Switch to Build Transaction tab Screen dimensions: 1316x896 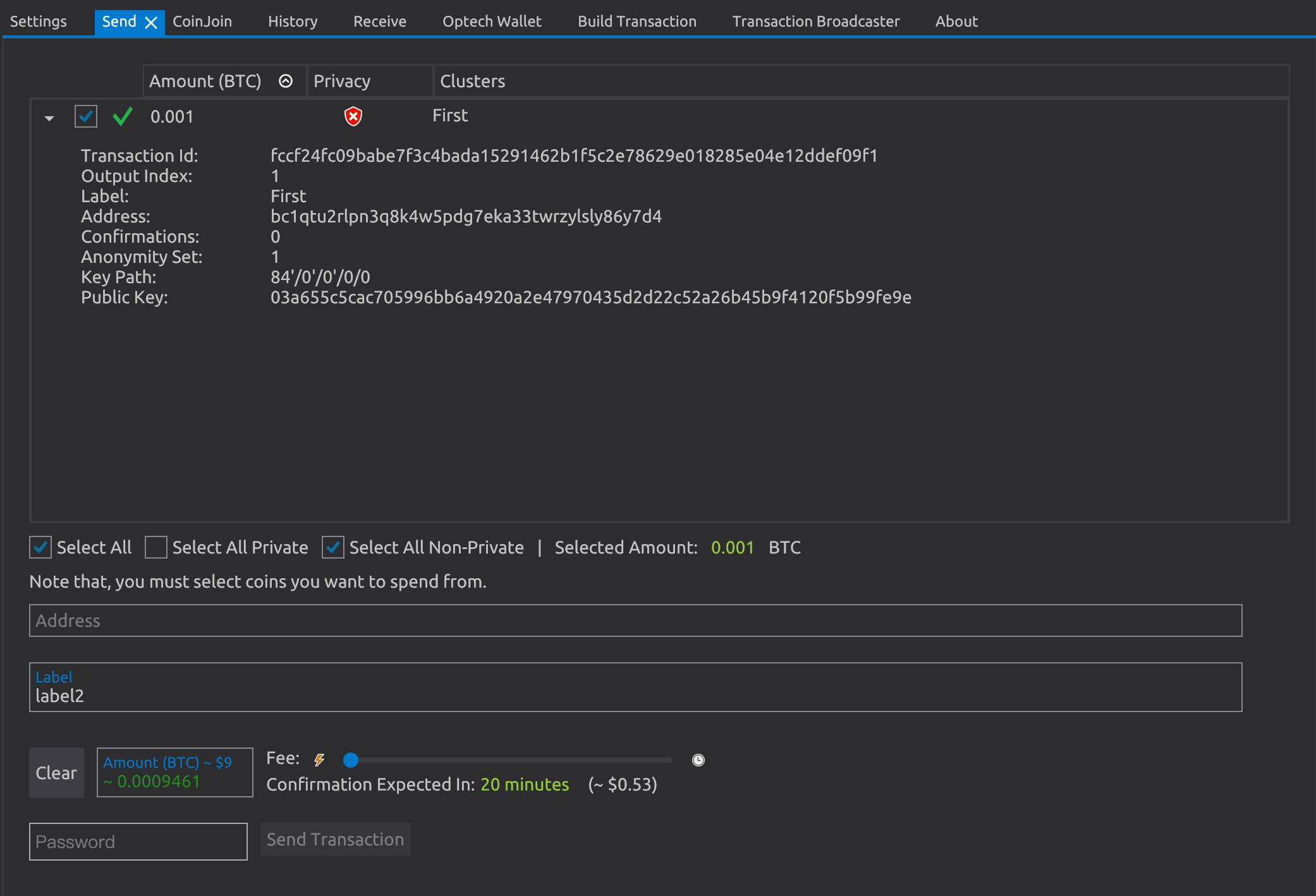[x=637, y=21]
